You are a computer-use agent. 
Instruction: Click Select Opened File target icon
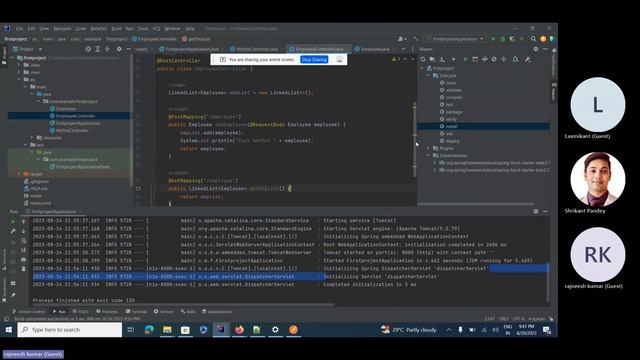click(x=88, y=49)
